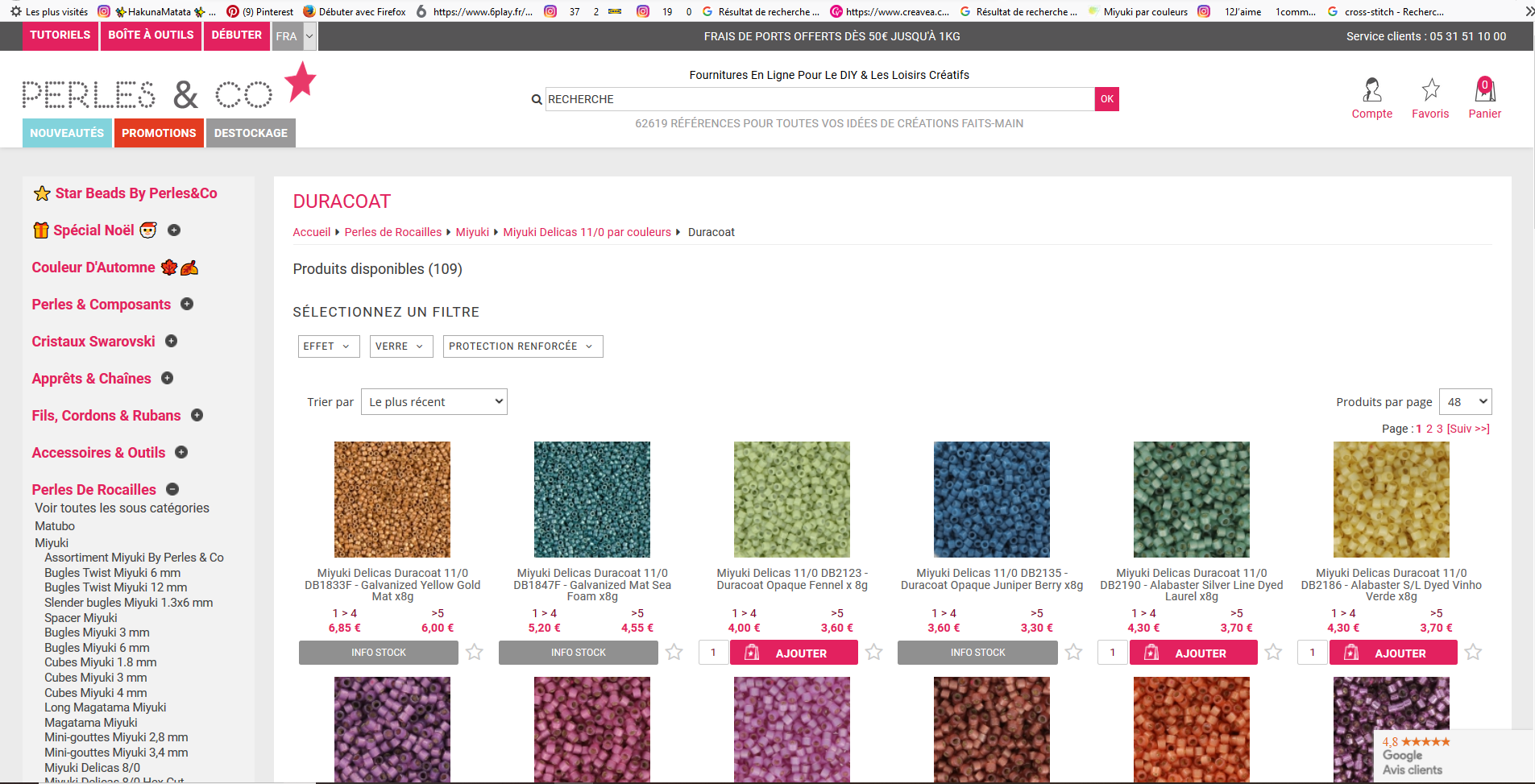
Task: Toggle favorite star for Opaque Fennel beads
Action: point(874,652)
